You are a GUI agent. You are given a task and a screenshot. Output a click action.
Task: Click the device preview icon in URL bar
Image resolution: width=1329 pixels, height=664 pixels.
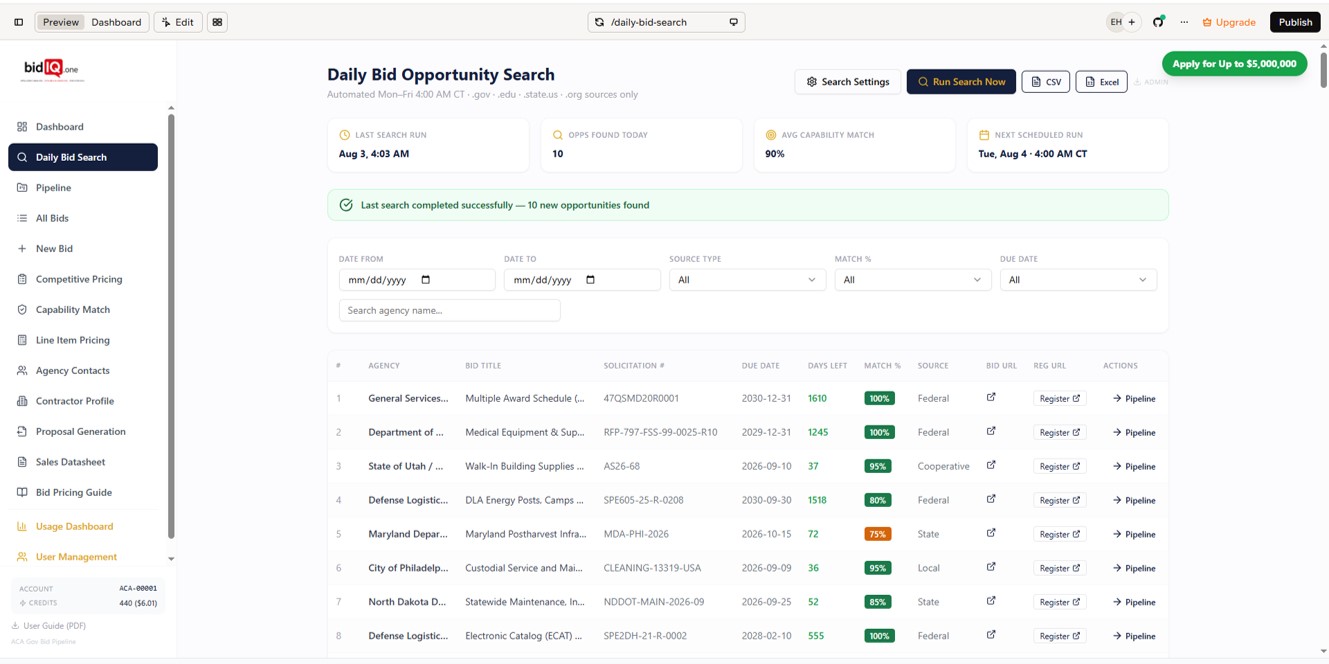click(x=734, y=22)
